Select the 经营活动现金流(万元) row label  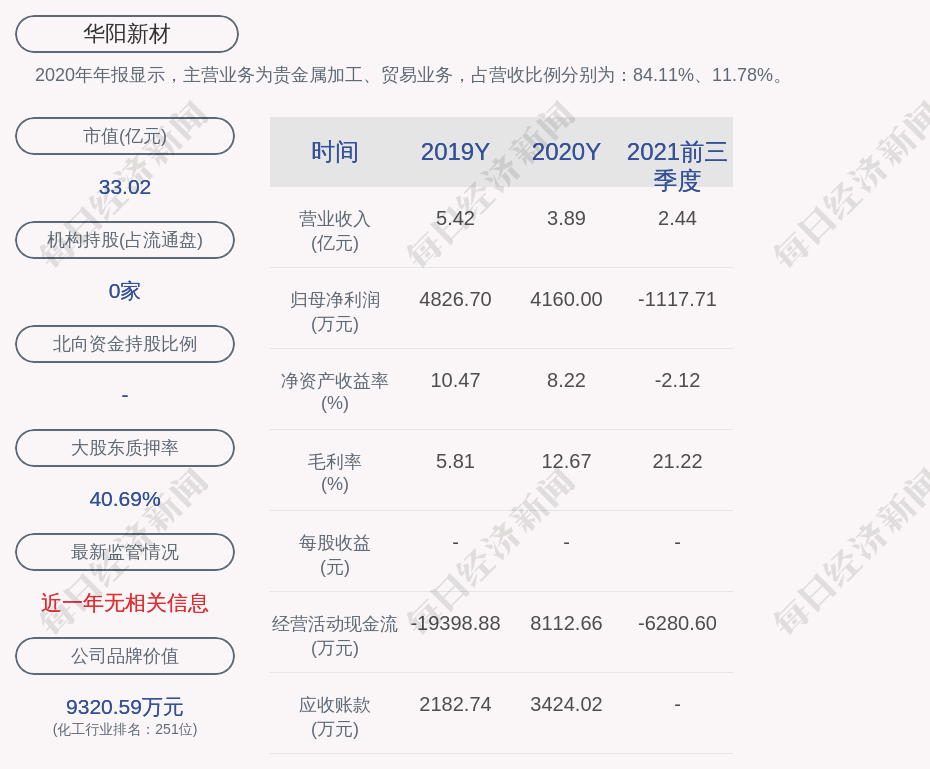click(335, 636)
